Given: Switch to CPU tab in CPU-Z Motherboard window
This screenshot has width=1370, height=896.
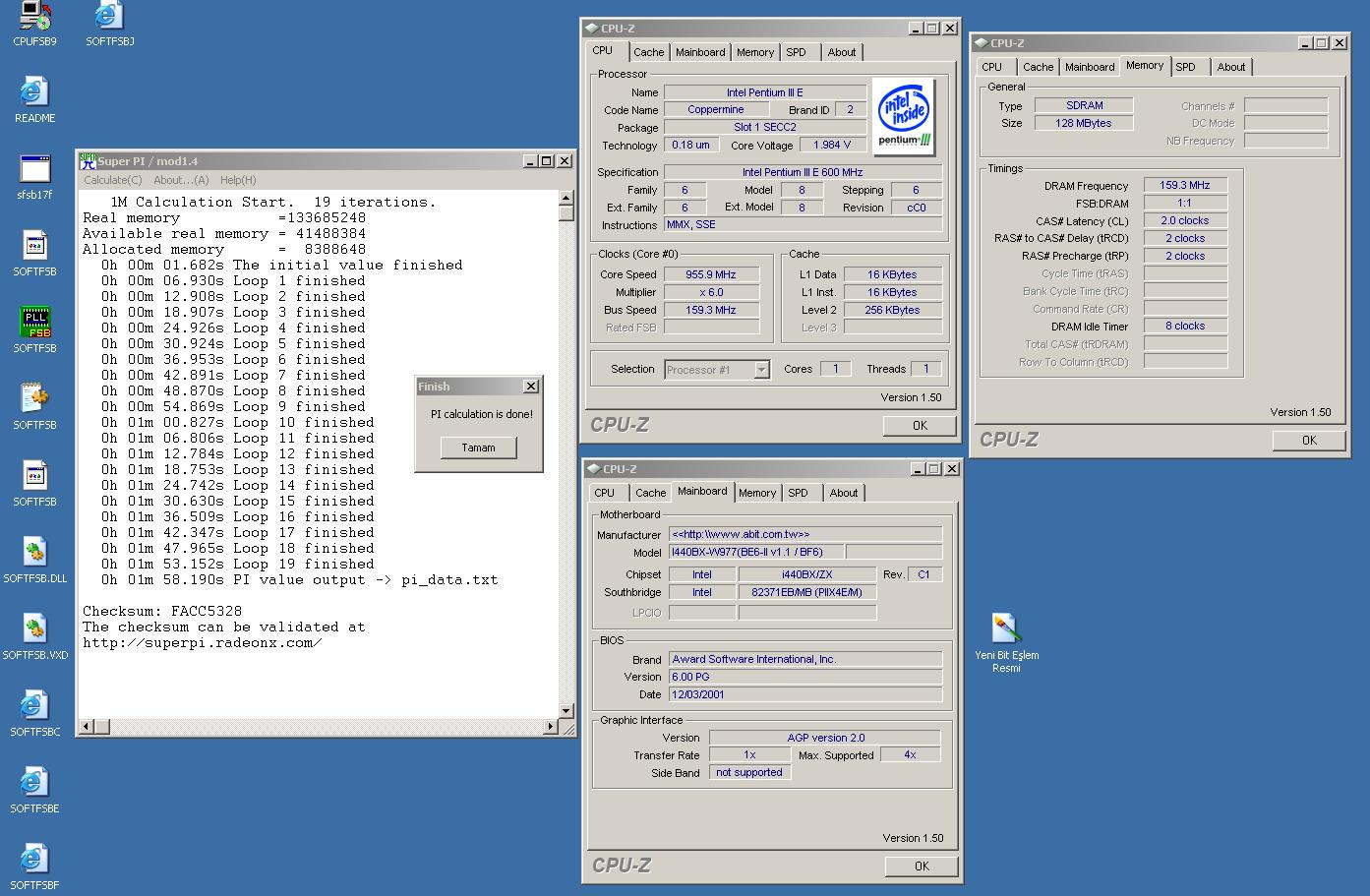Looking at the screenshot, I should click(x=605, y=493).
